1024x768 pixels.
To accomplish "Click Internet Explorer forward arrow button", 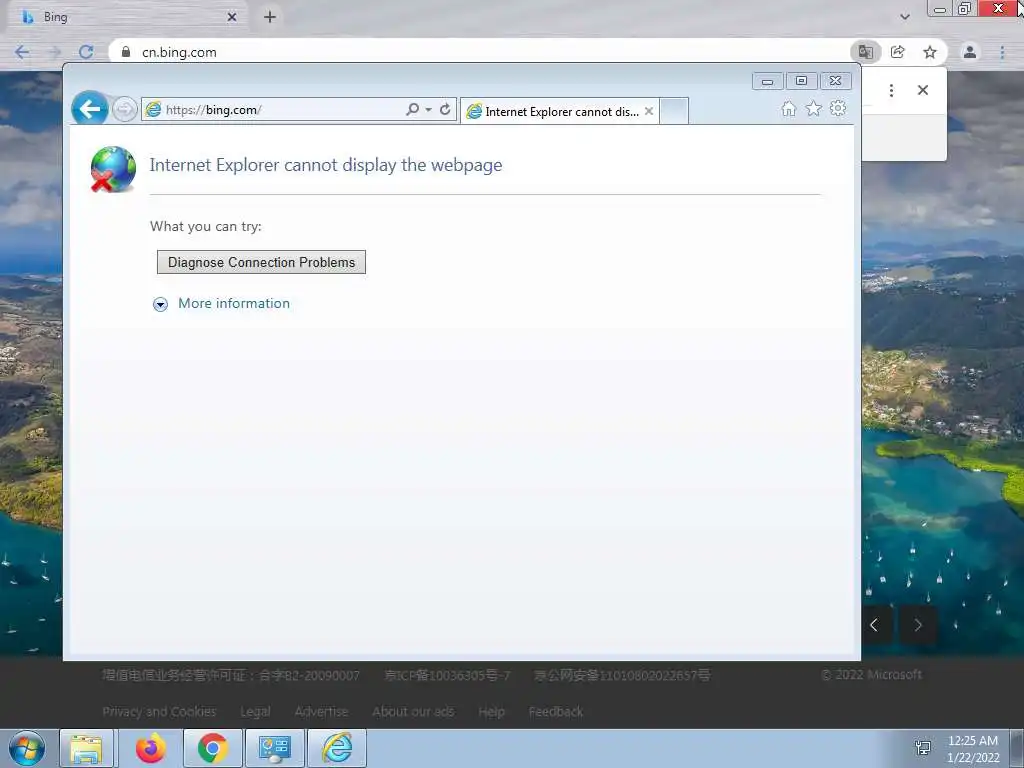I will [x=124, y=109].
